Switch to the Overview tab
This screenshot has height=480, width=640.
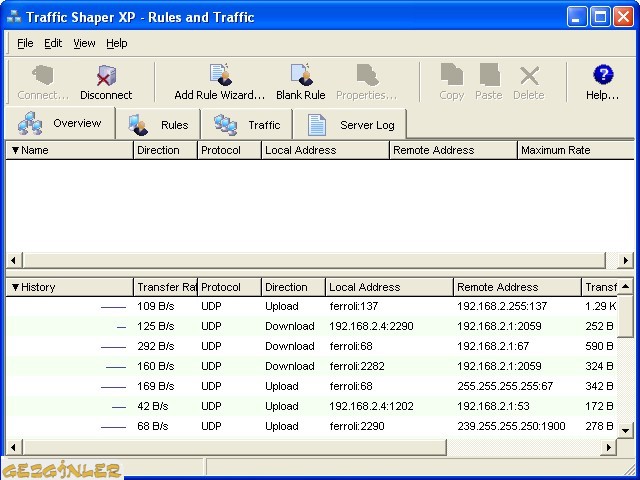[x=60, y=123]
